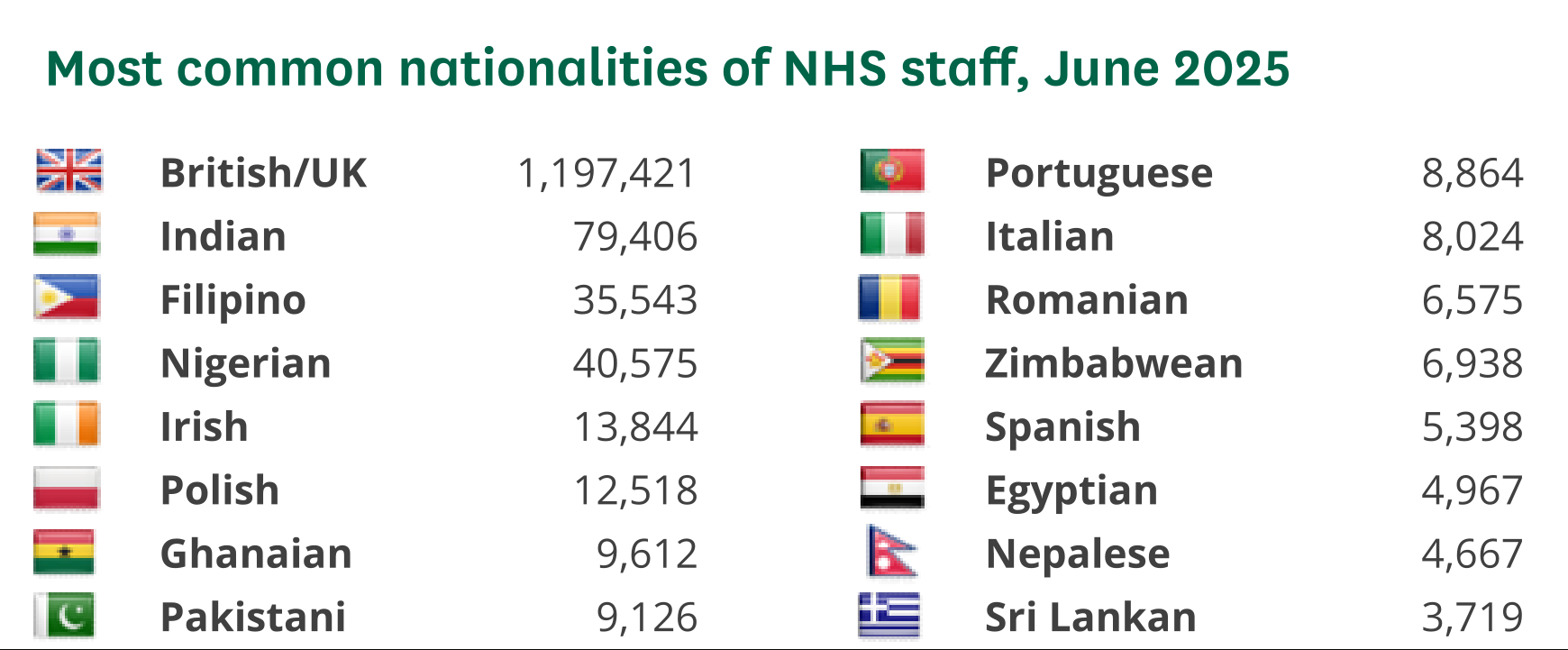1568x650 pixels.
Task: Select the Spanish flag icon
Action: [x=892, y=425]
